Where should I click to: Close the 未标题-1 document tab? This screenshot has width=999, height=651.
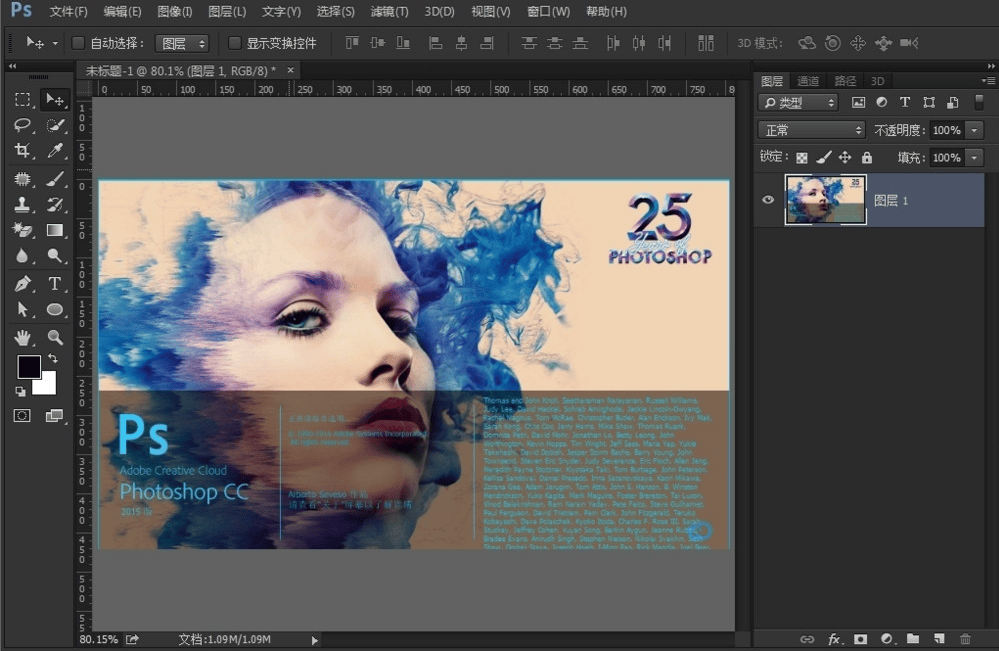coord(291,70)
